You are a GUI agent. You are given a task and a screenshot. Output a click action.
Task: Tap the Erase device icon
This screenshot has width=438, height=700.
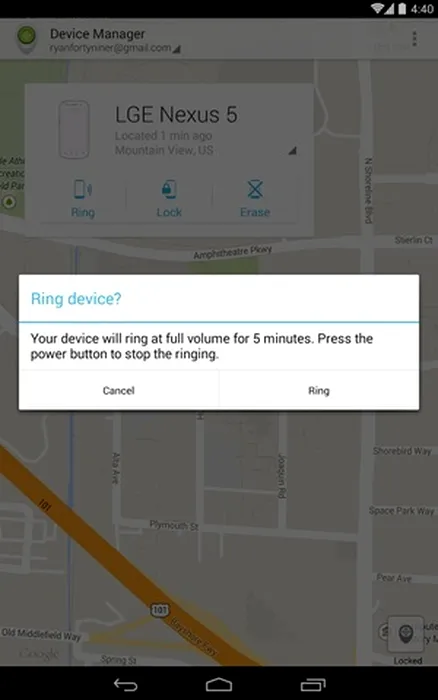pos(255,189)
